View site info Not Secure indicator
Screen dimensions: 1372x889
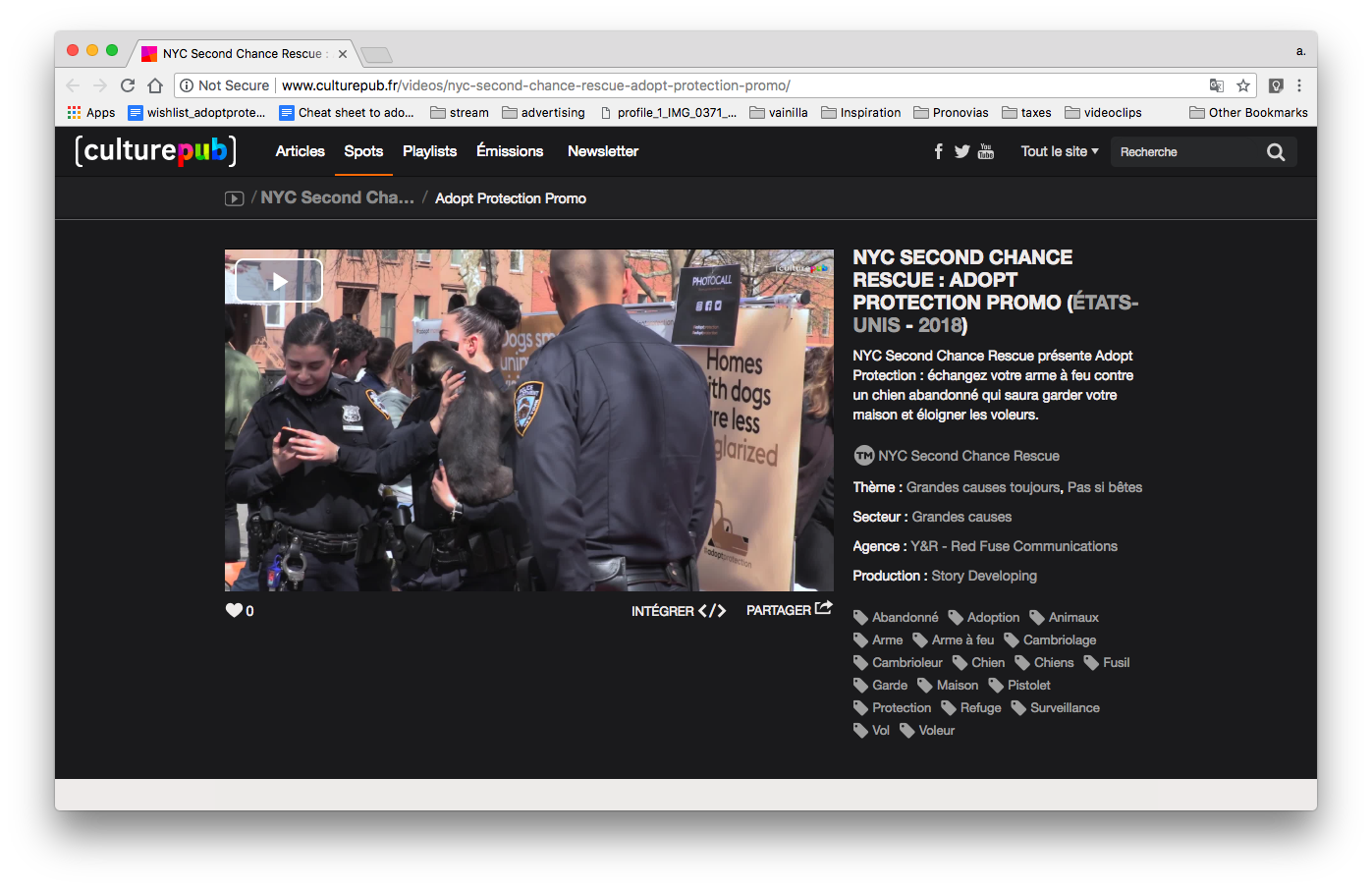coord(225,85)
